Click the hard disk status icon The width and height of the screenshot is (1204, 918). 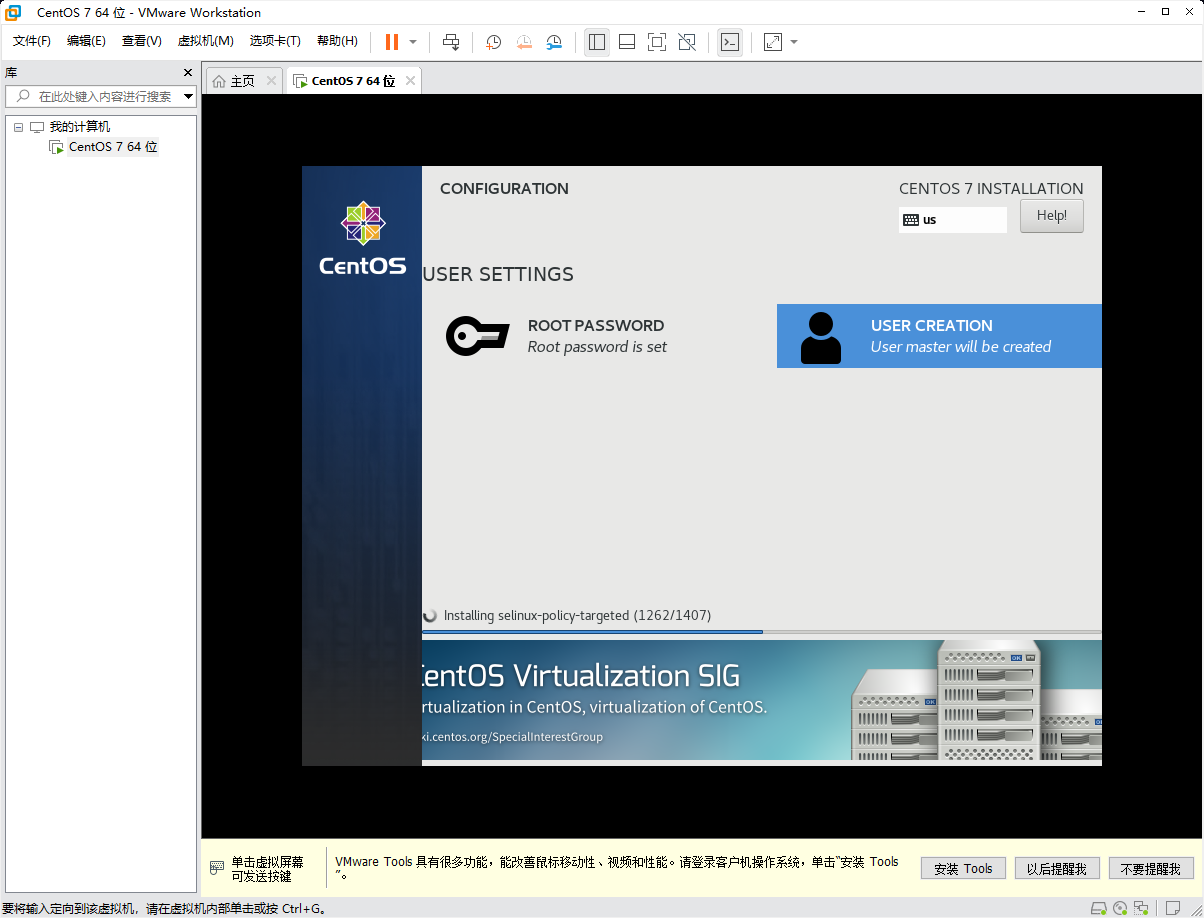(x=1098, y=908)
